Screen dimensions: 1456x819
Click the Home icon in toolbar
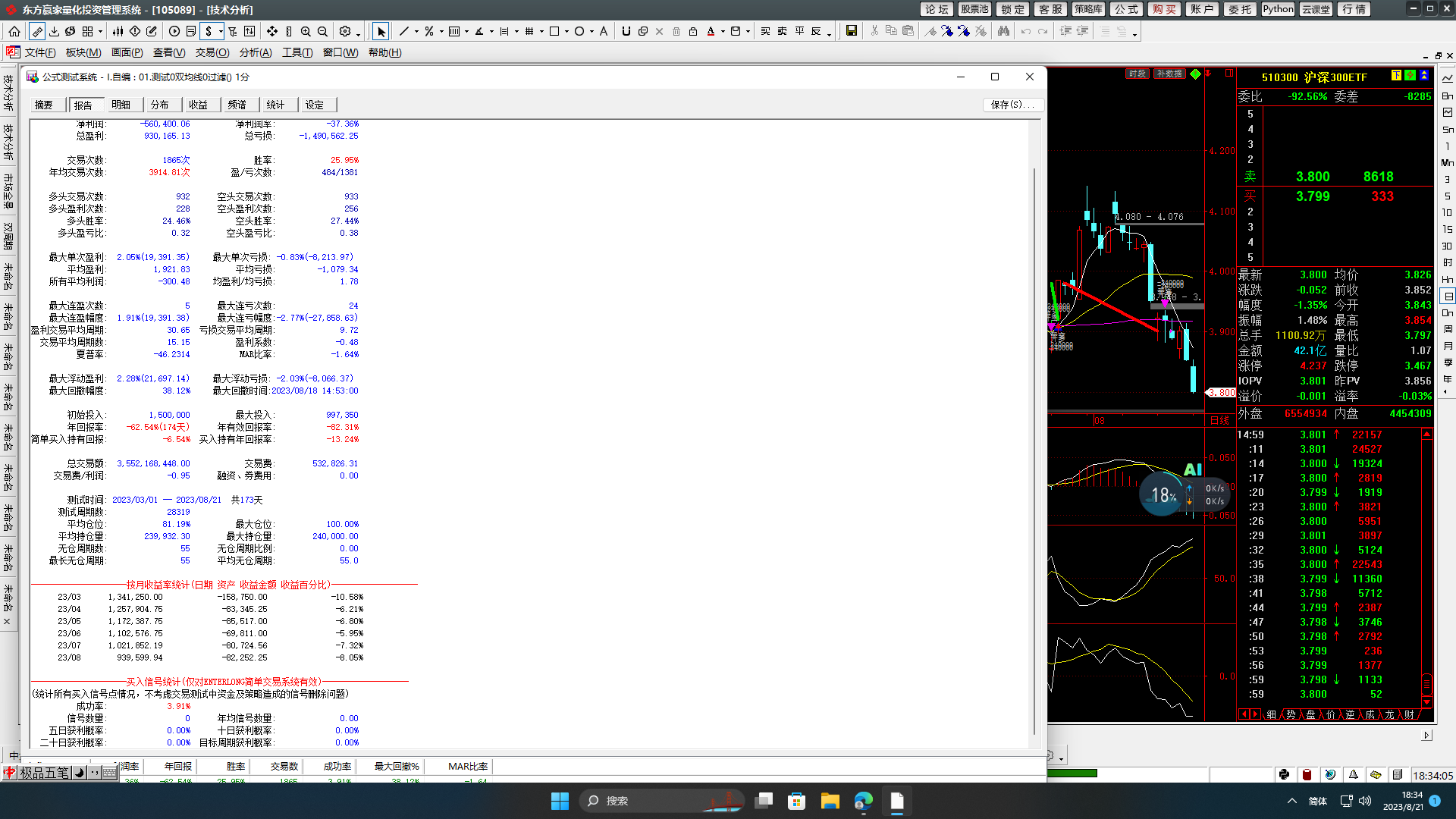[14, 31]
